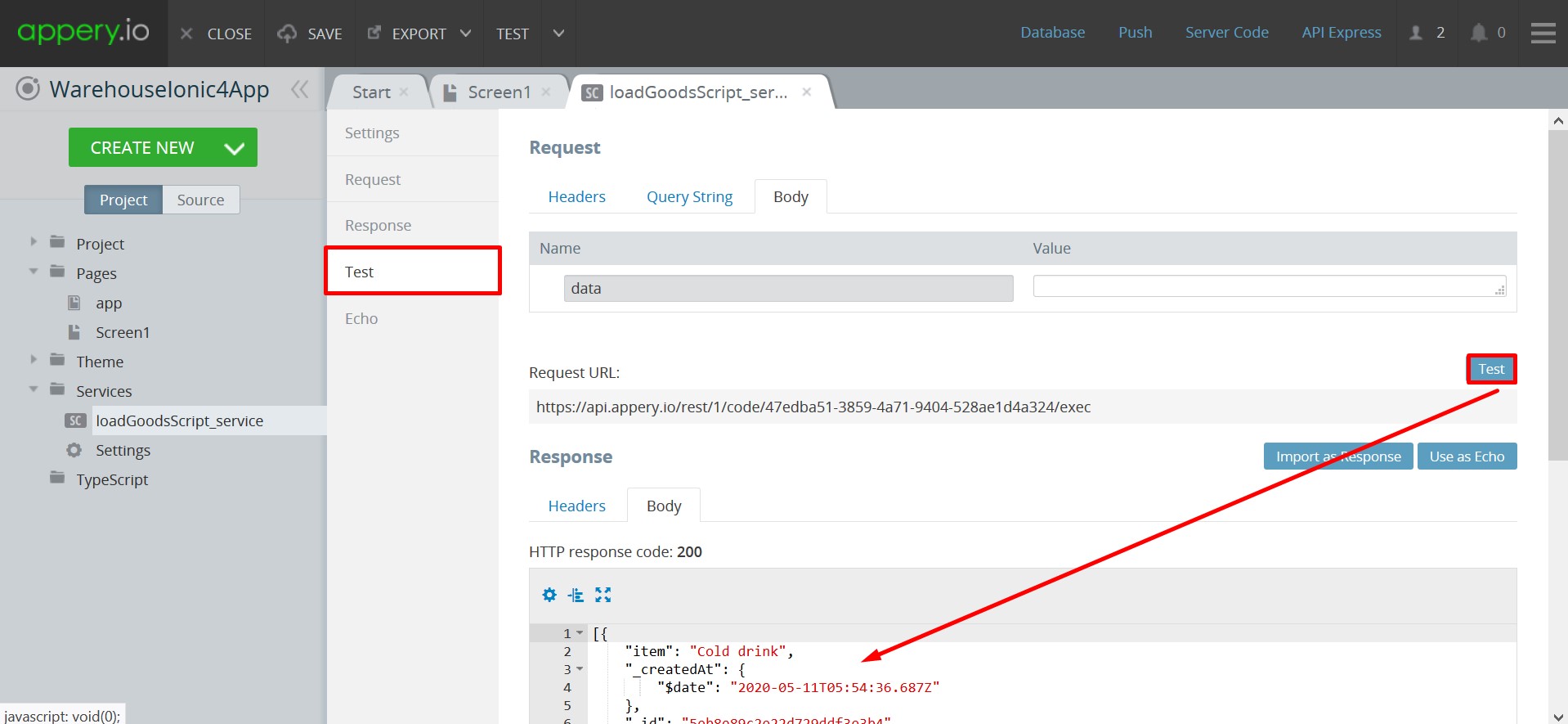Image resolution: width=1568 pixels, height=724 pixels.
Task: Click the data value input field
Action: 1269,286
